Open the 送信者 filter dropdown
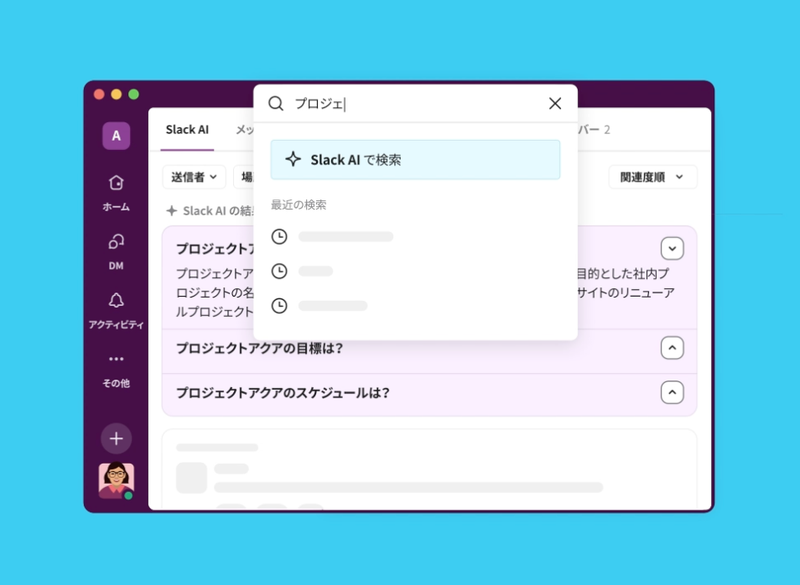 click(x=193, y=177)
